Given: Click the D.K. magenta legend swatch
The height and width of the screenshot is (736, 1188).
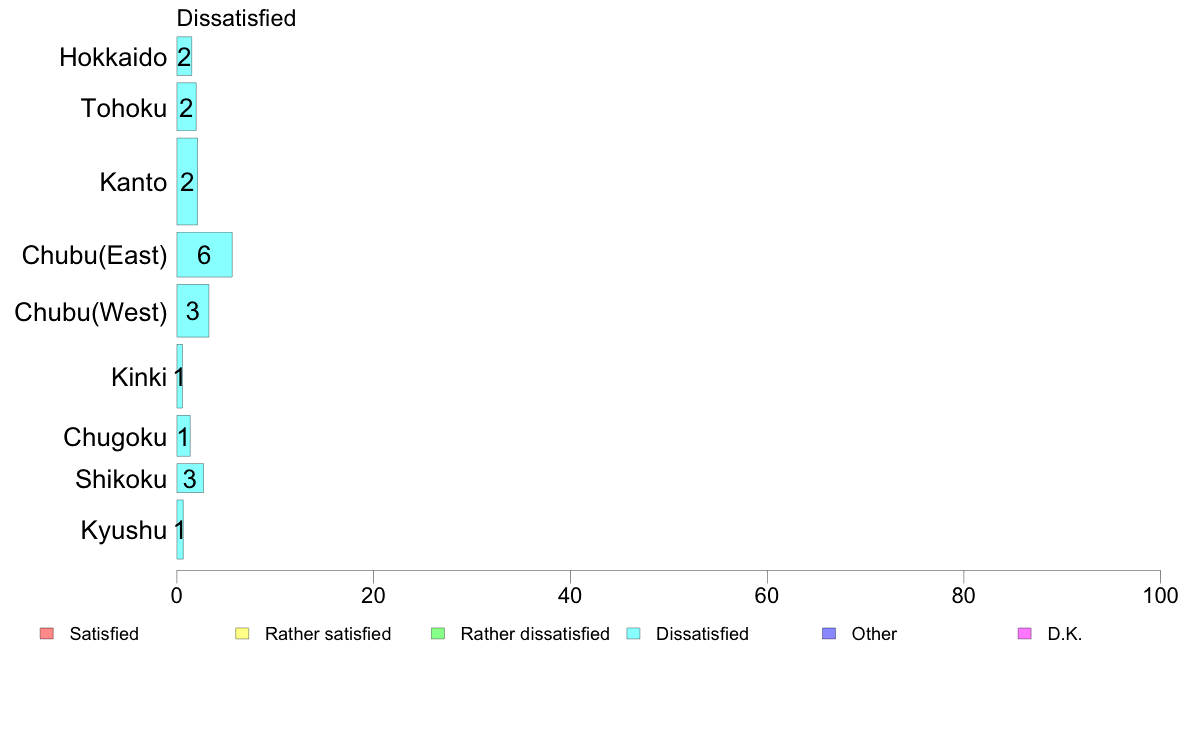Looking at the screenshot, I should click(x=1025, y=634).
